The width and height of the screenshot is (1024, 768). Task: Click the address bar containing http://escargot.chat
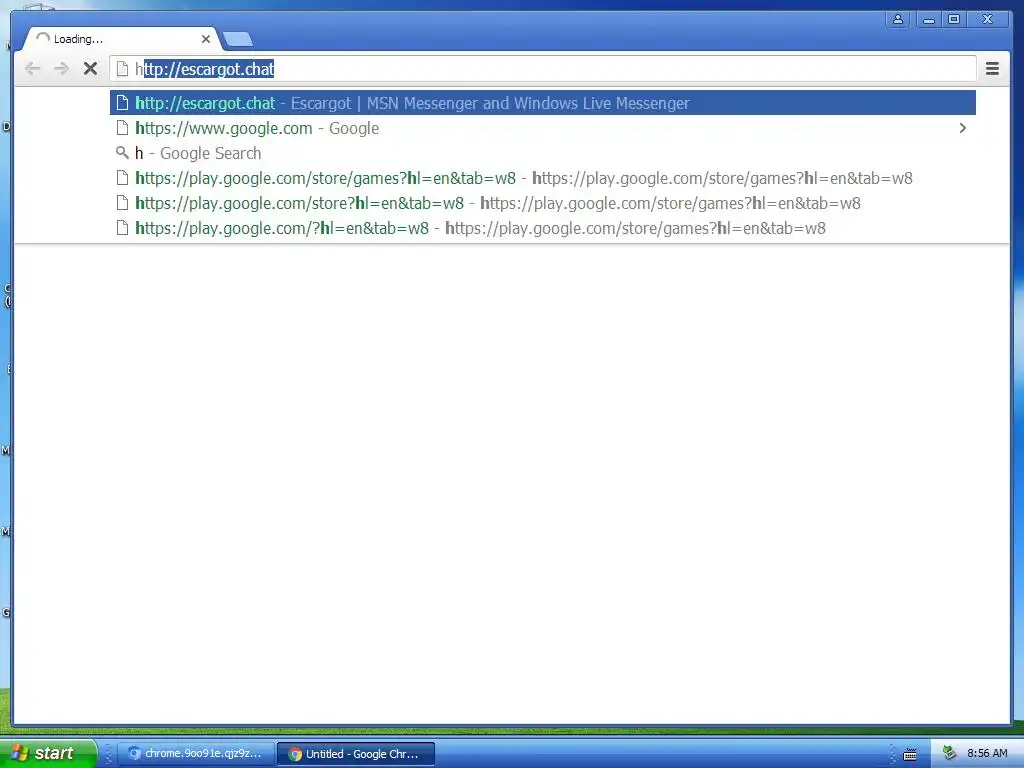(542, 69)
